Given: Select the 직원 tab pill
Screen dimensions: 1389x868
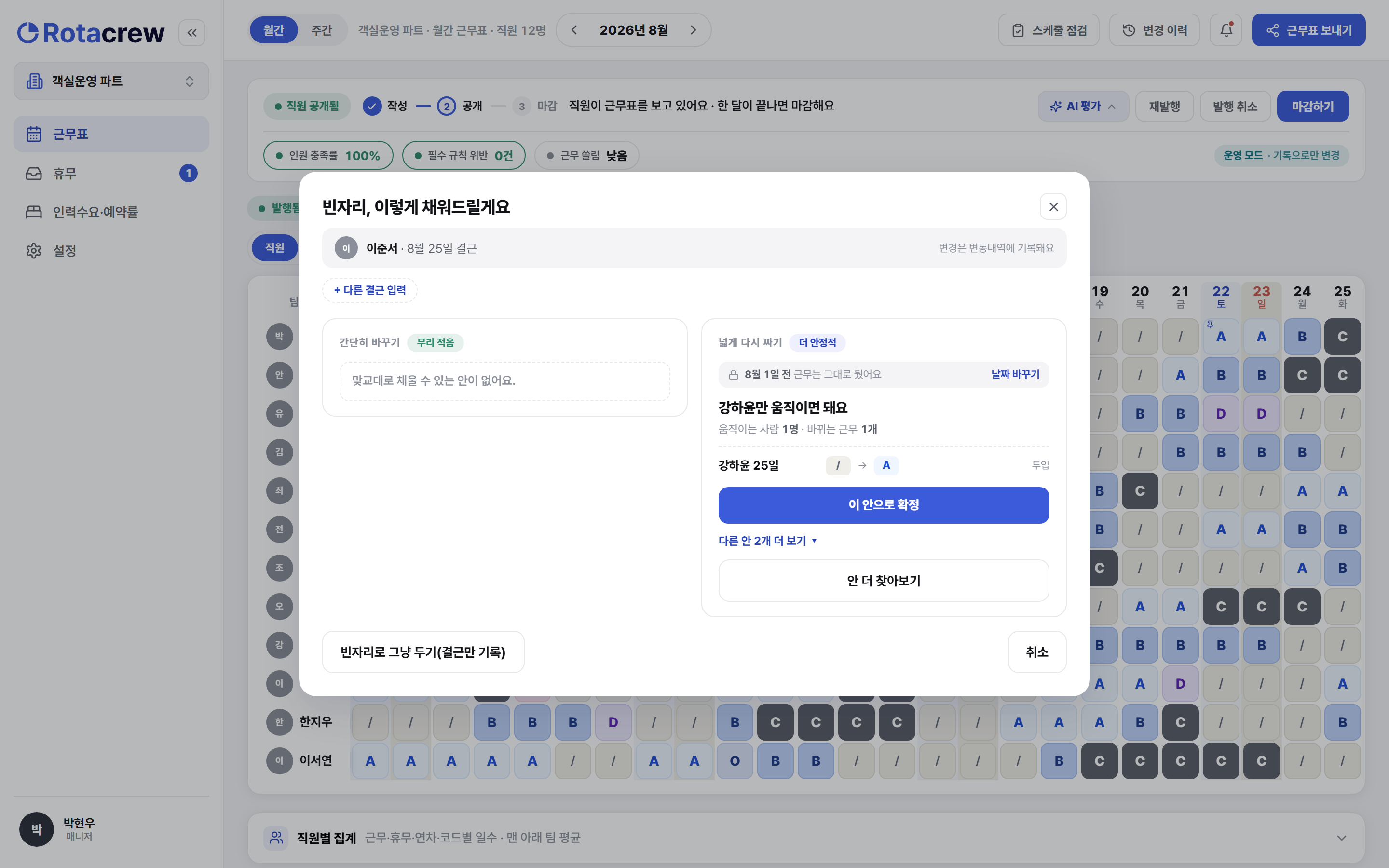Looking at the screenshot, I should point(274,247).
